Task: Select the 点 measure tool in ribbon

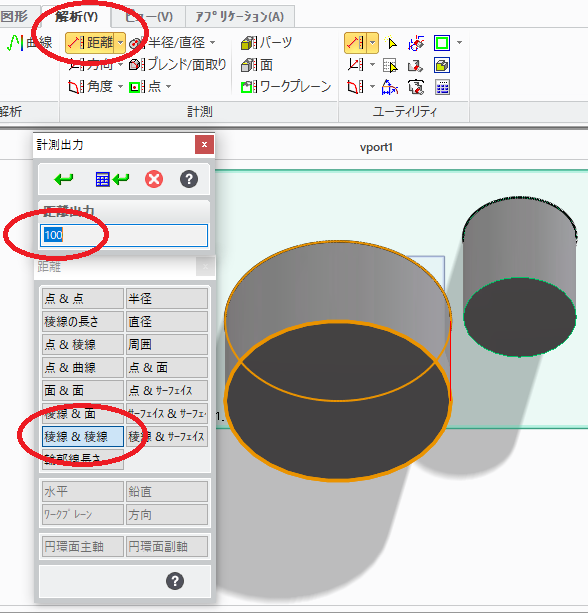Action: click(x=145, y=86)
